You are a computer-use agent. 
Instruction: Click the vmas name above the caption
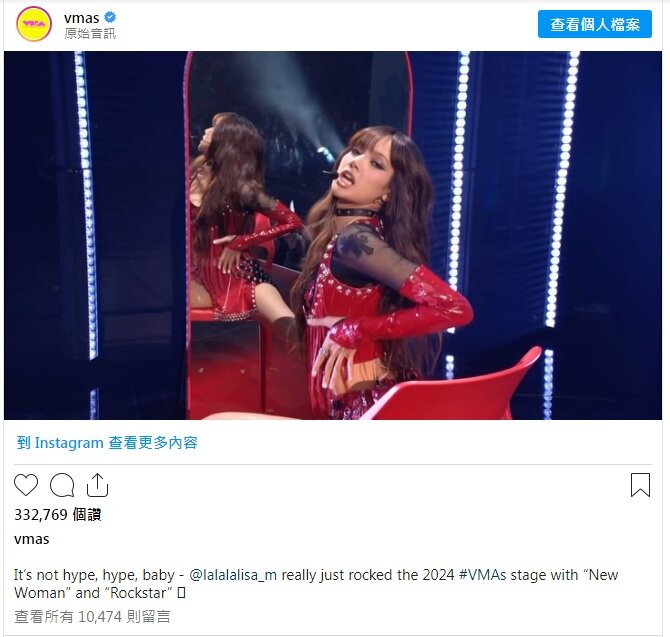point(32,539)
